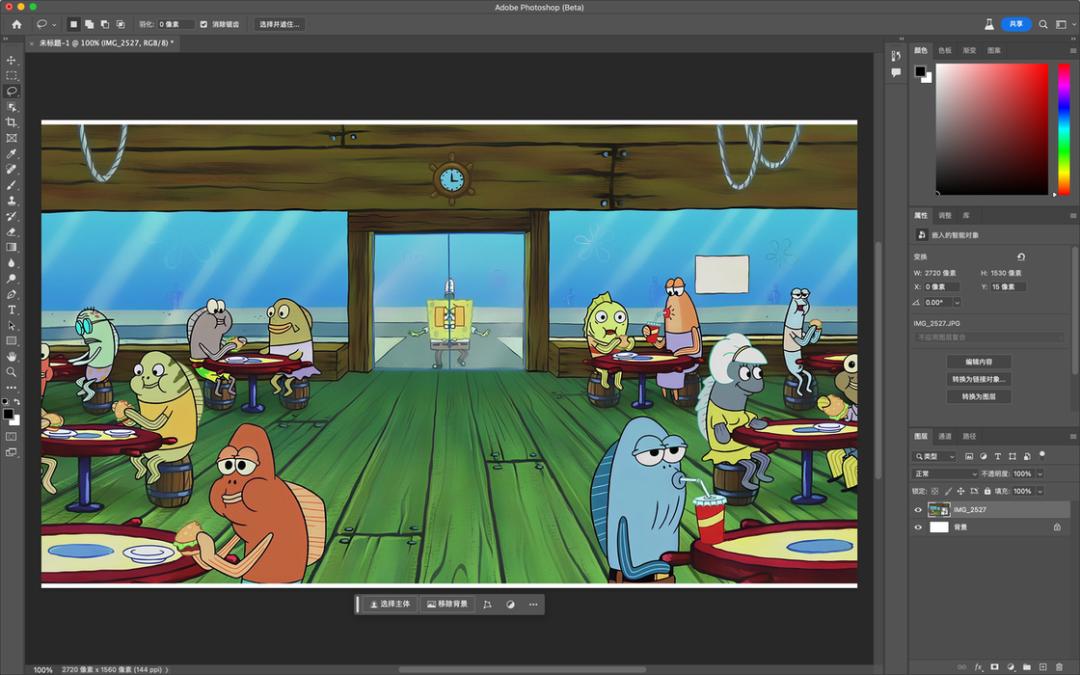
Task: Select the Crop tool
Action: tap(12, 123)
